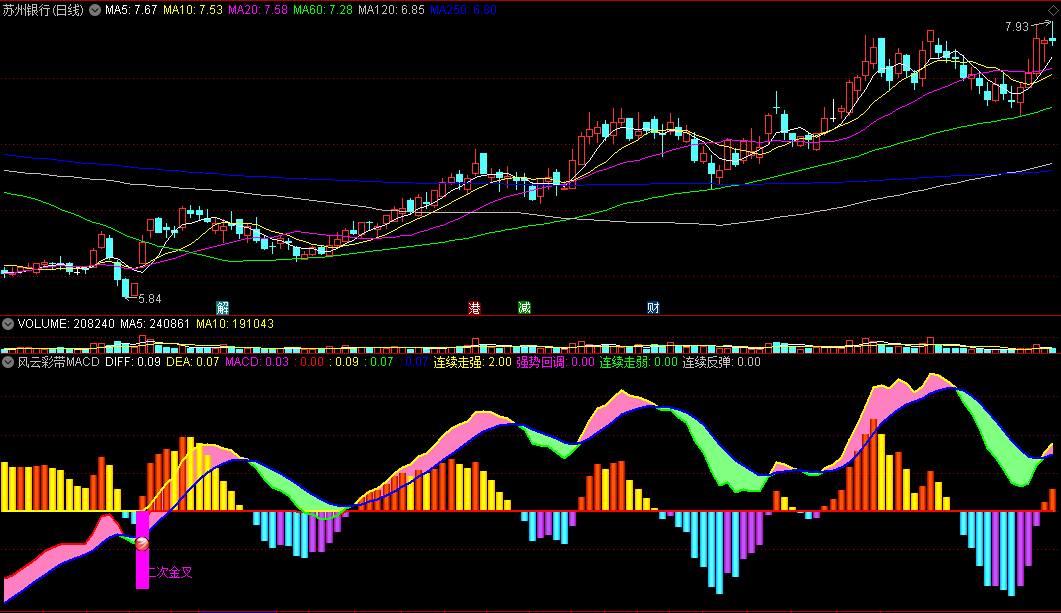Click the magenta MACD: 0.03 value

(257, 362)
